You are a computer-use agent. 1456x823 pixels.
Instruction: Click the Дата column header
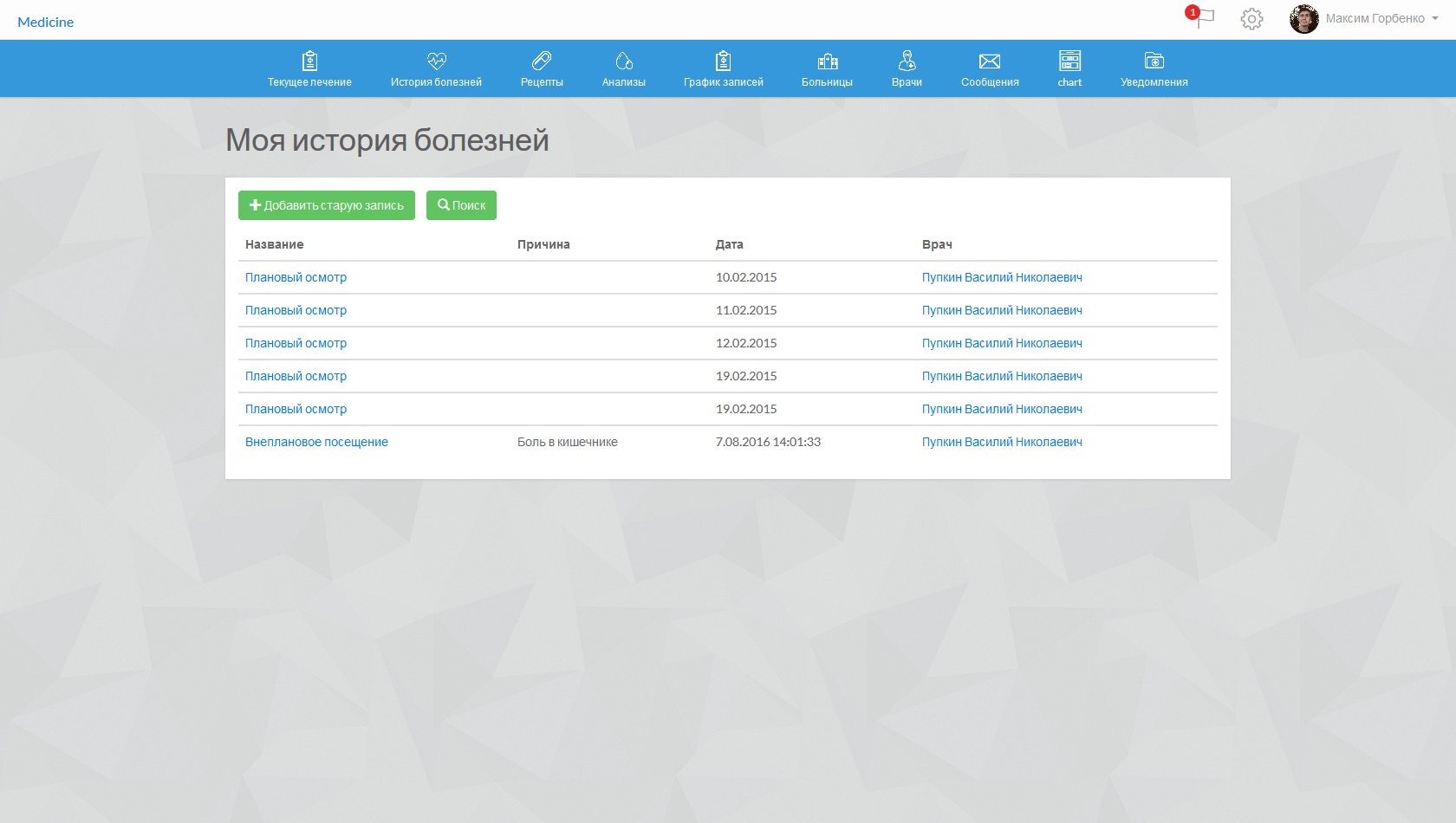pyautogui.click(x=729, y=244)
